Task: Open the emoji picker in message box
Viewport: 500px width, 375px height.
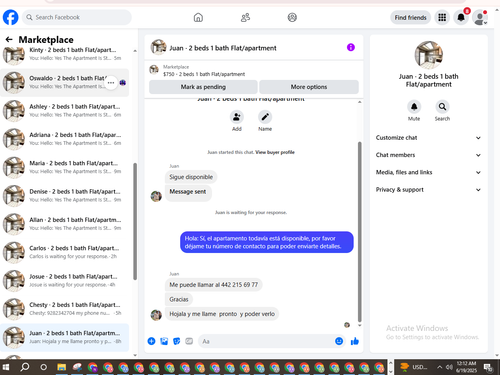Action: click(x=339, y=341)
